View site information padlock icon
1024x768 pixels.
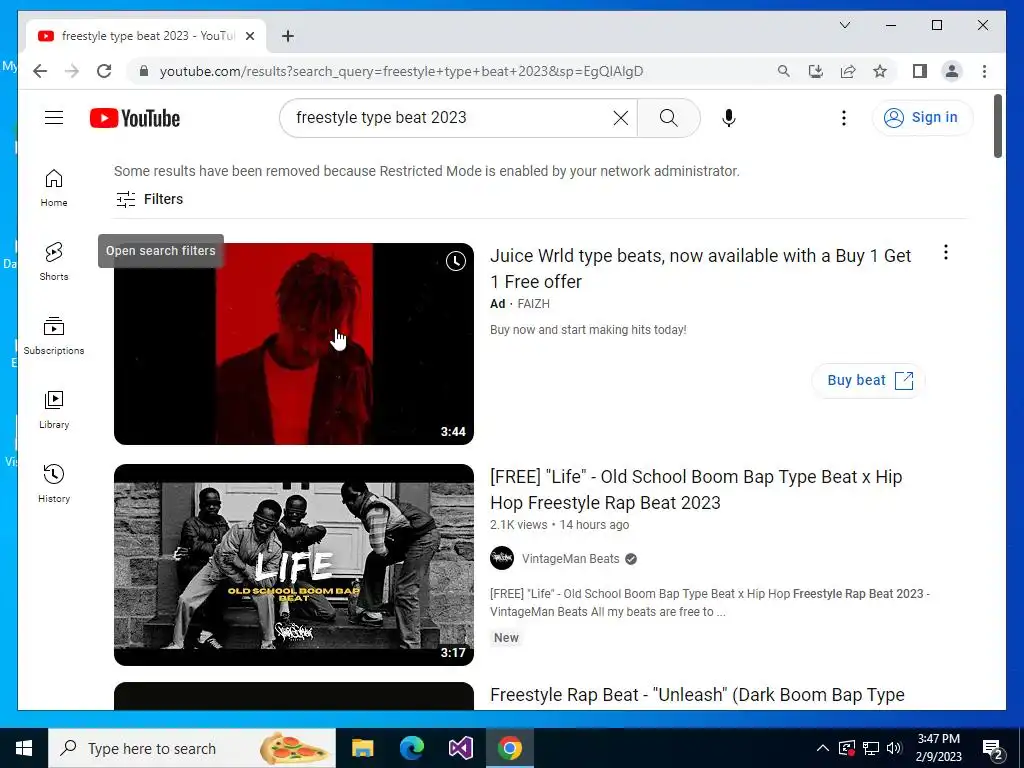[144, 71]
